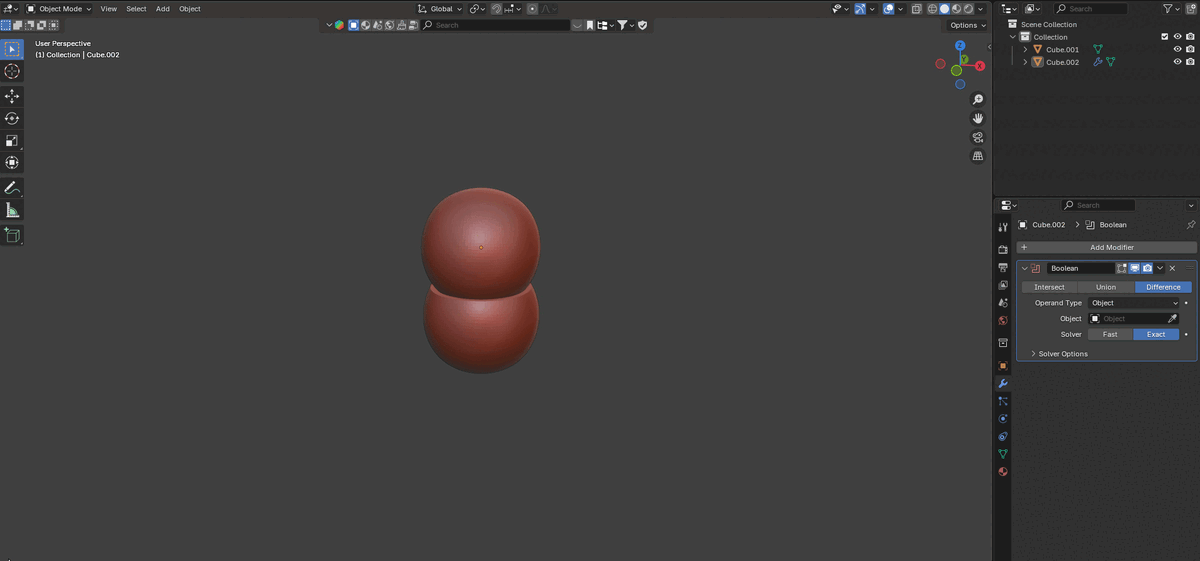Switch the Boolean operation to Union
Image resolution: width=1200 pixels, height=561 pixels.
click(x=1106, y=287)
